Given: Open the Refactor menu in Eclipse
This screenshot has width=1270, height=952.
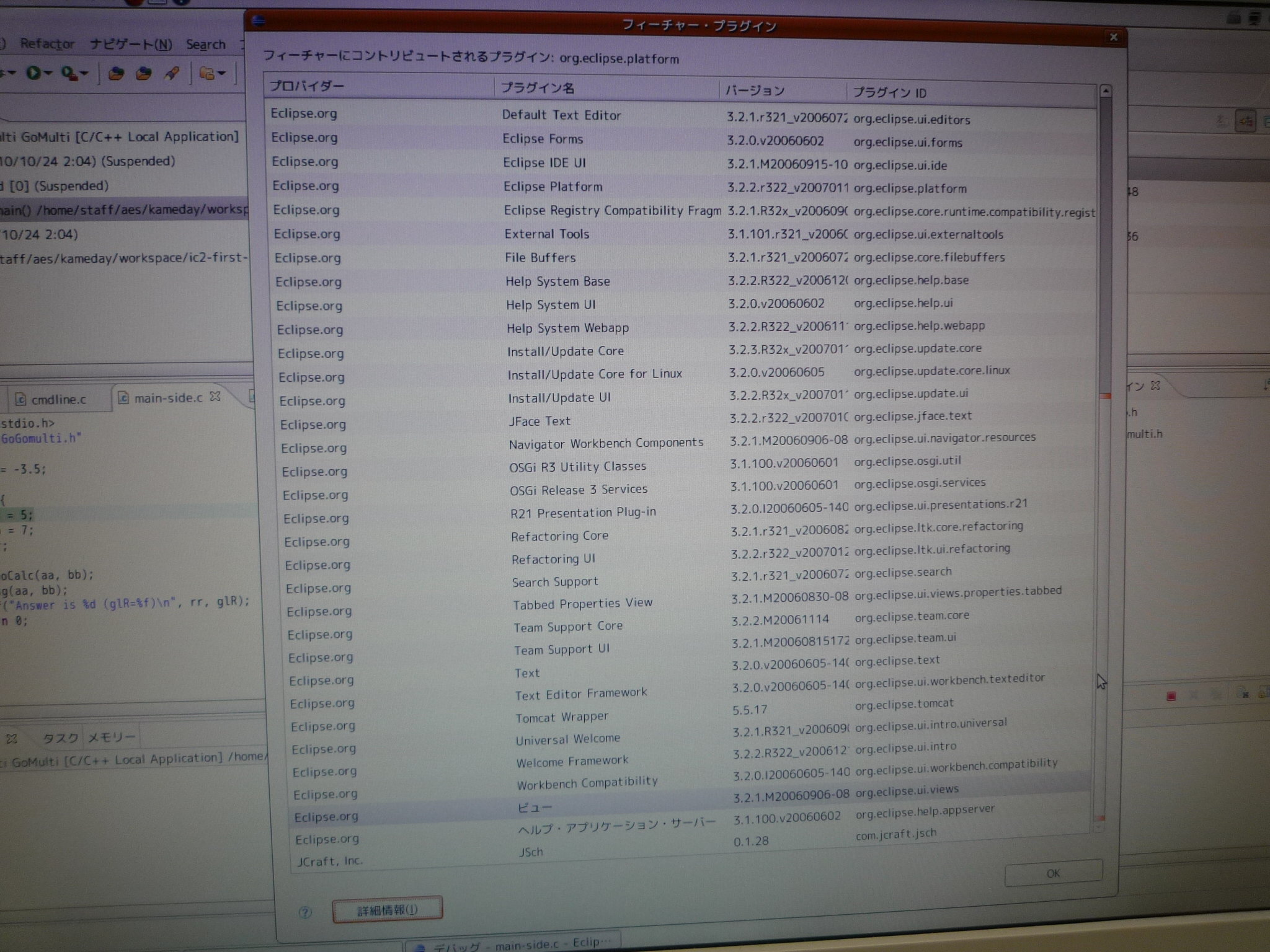Looking at the screenshot, I should pos(47,43).
